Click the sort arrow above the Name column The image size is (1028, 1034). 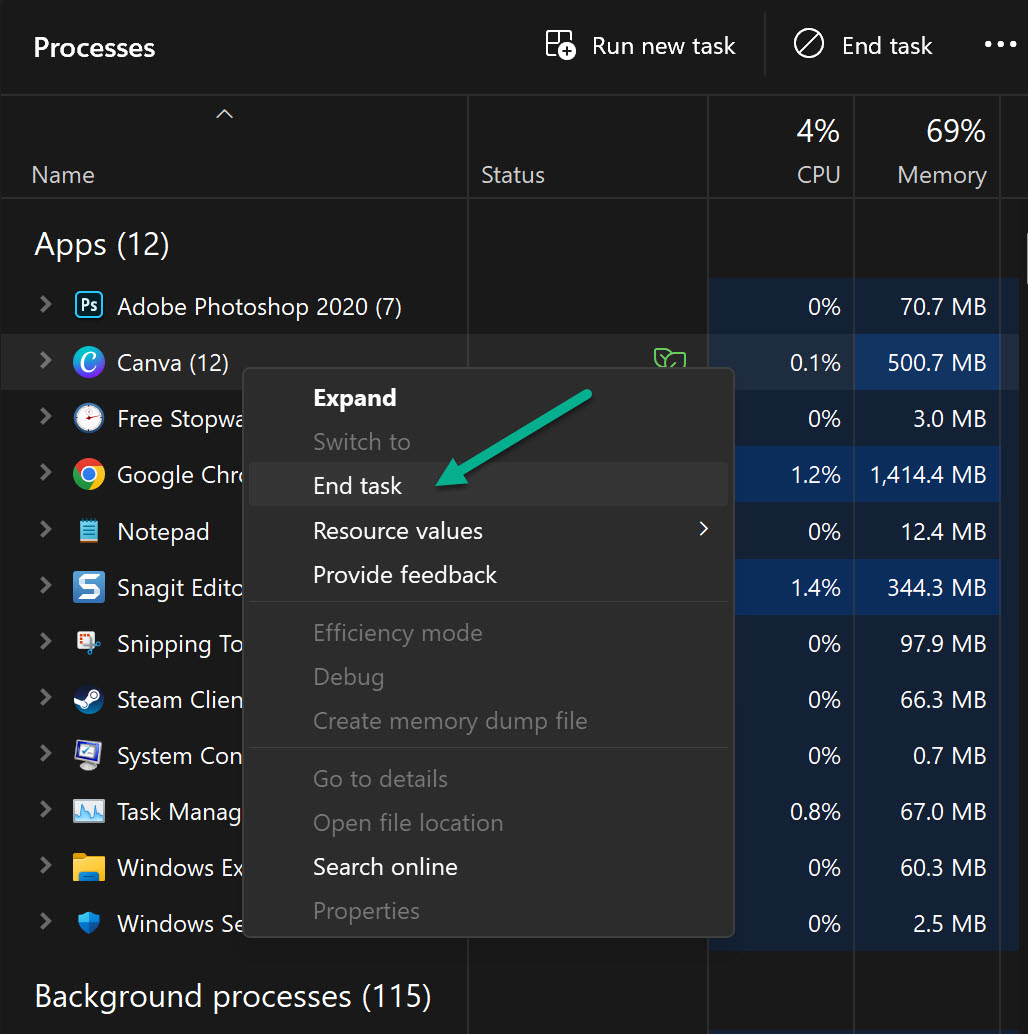pos(225,114)
